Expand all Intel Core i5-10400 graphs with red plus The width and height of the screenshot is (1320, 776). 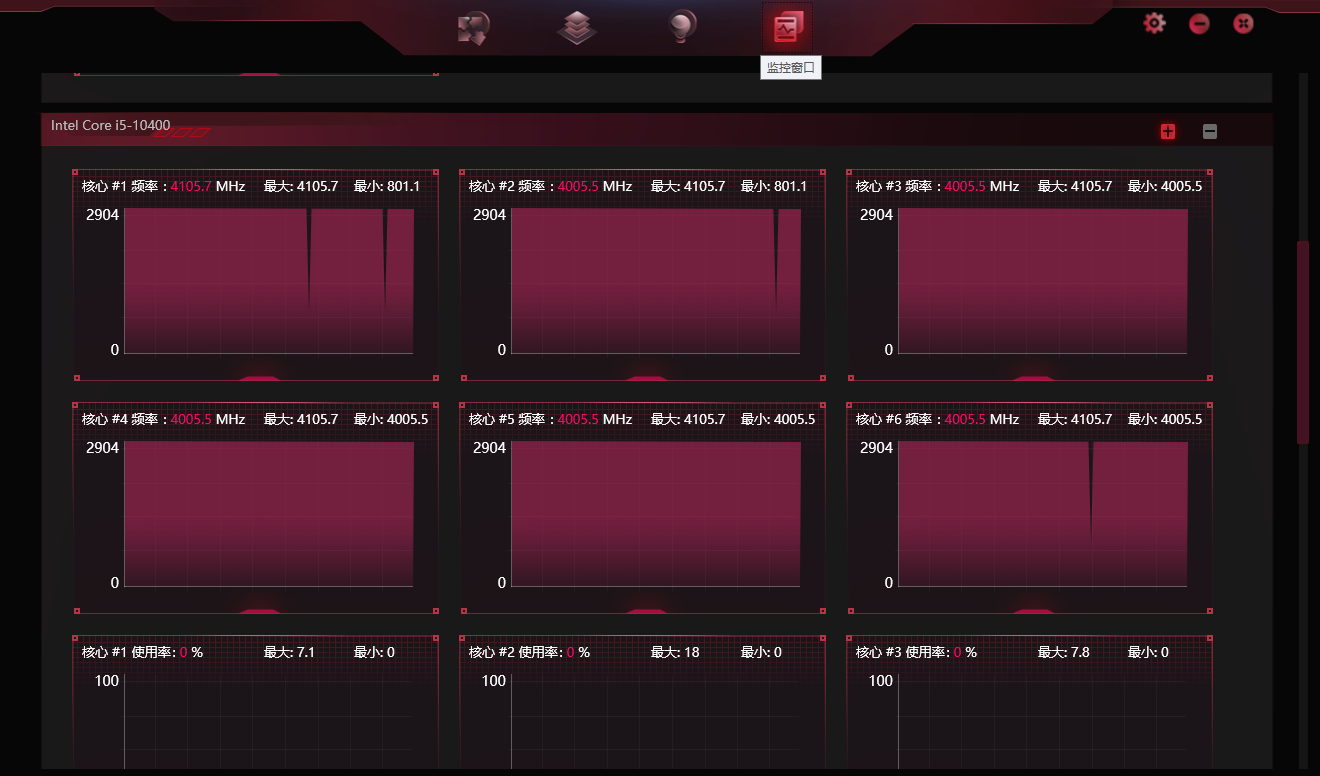[x=1167, y=131]
